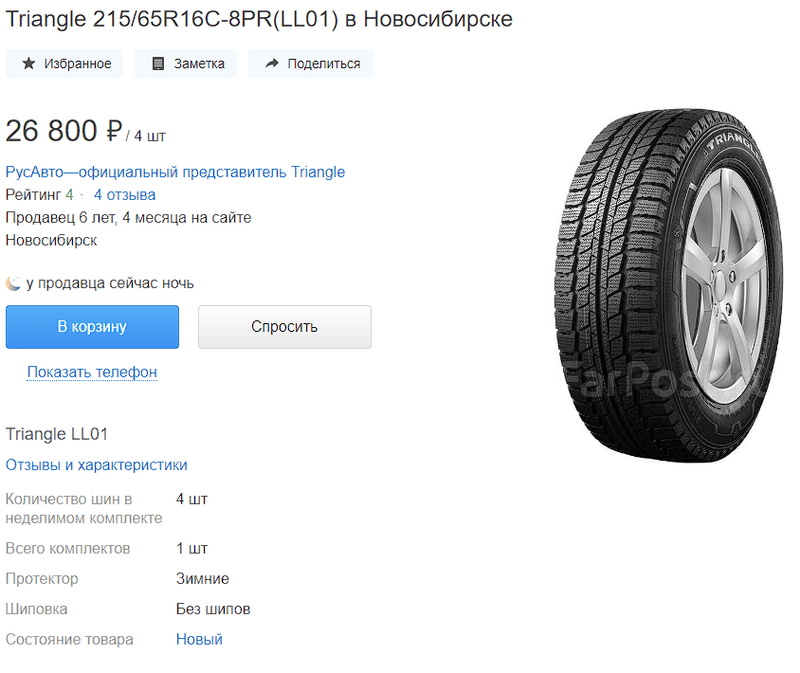Click the Зимние tread value
Screen dimensions: 800x673
click(x=202, y=579)
